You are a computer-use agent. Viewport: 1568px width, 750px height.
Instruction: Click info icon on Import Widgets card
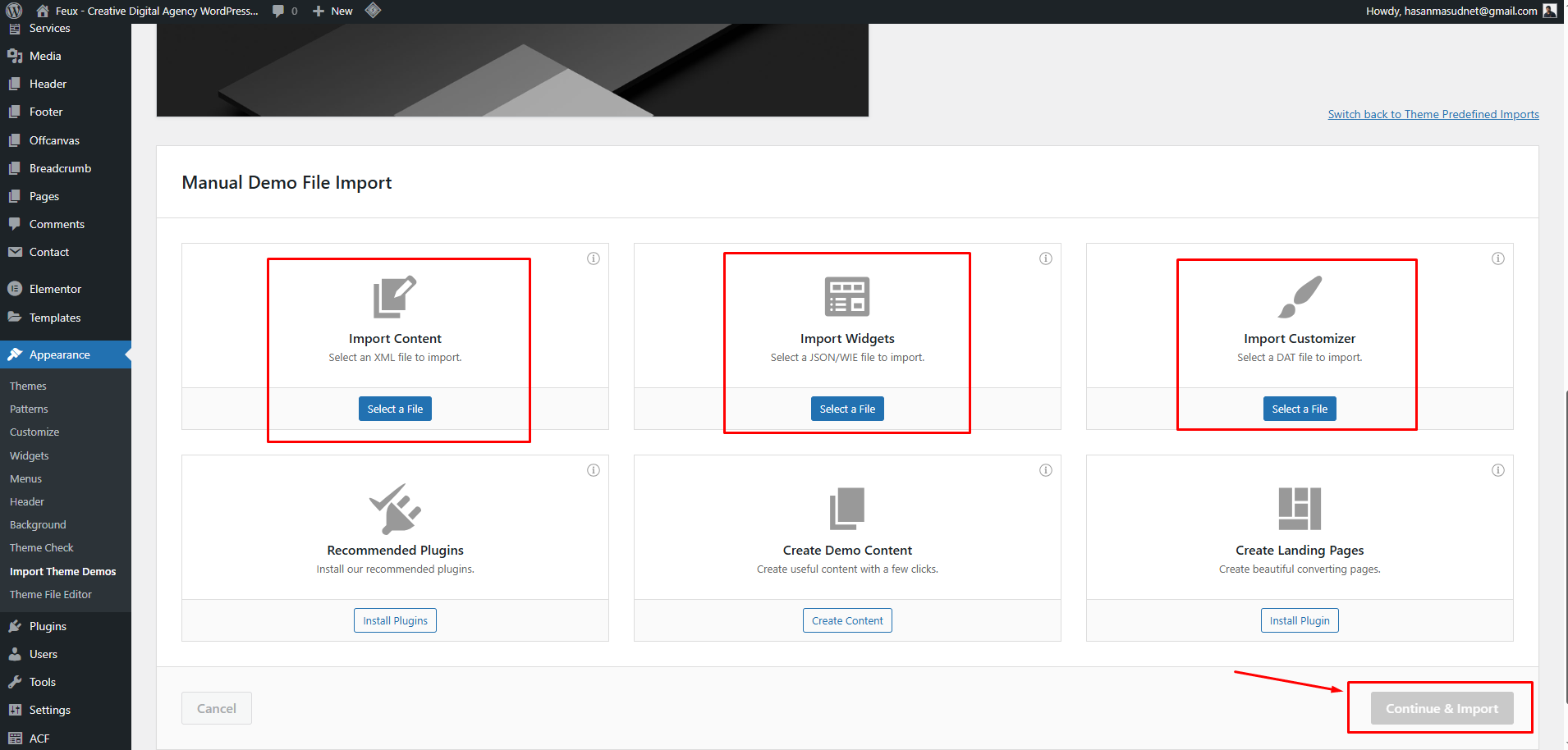(1046, 258)
